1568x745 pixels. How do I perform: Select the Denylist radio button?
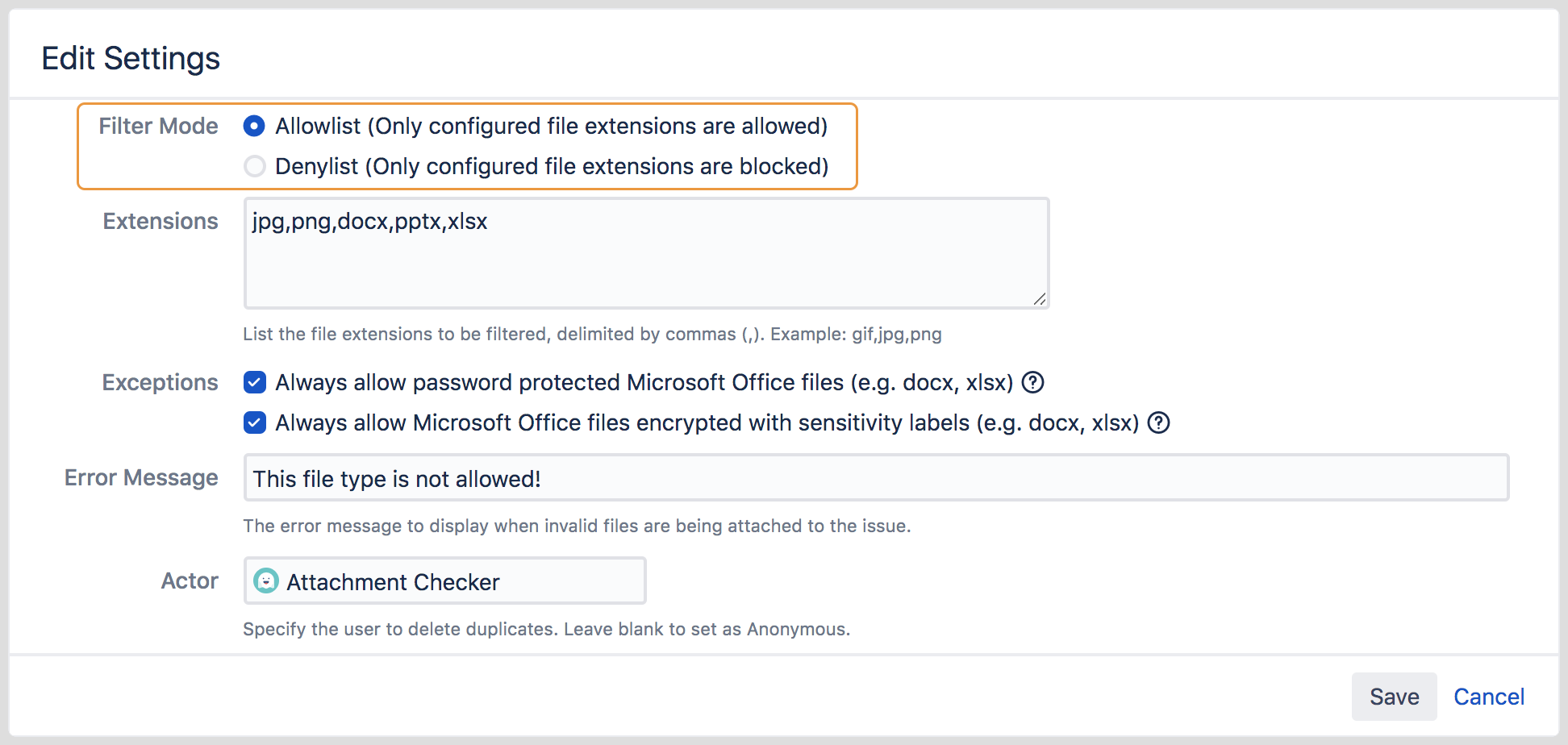pyautogui.click(x=254, y=166)
